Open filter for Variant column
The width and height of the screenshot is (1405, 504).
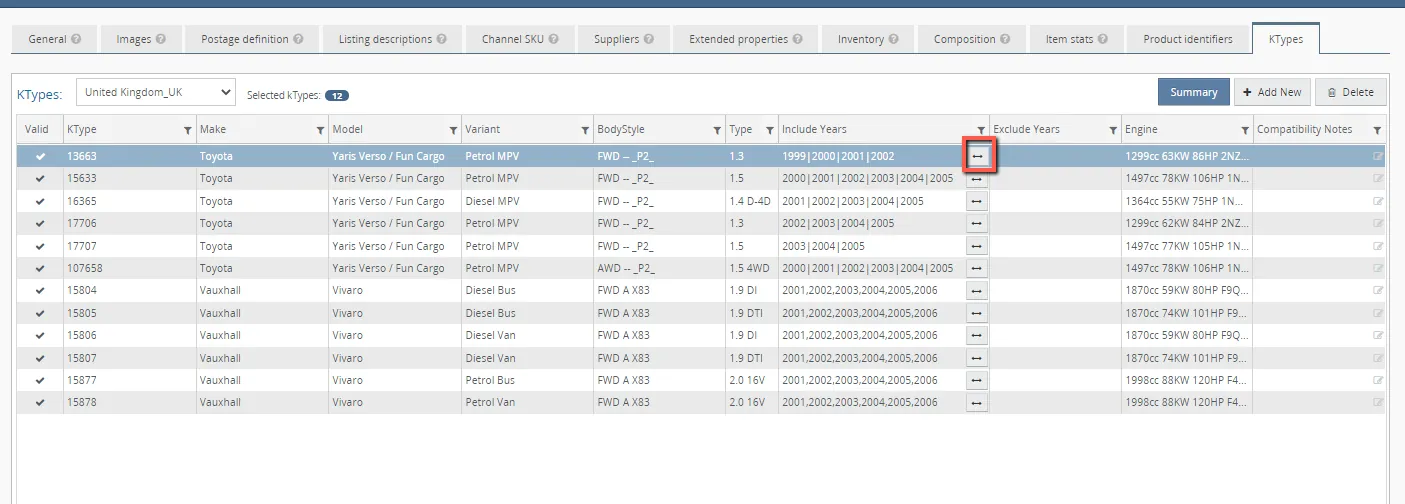click(x=585, y=130)
